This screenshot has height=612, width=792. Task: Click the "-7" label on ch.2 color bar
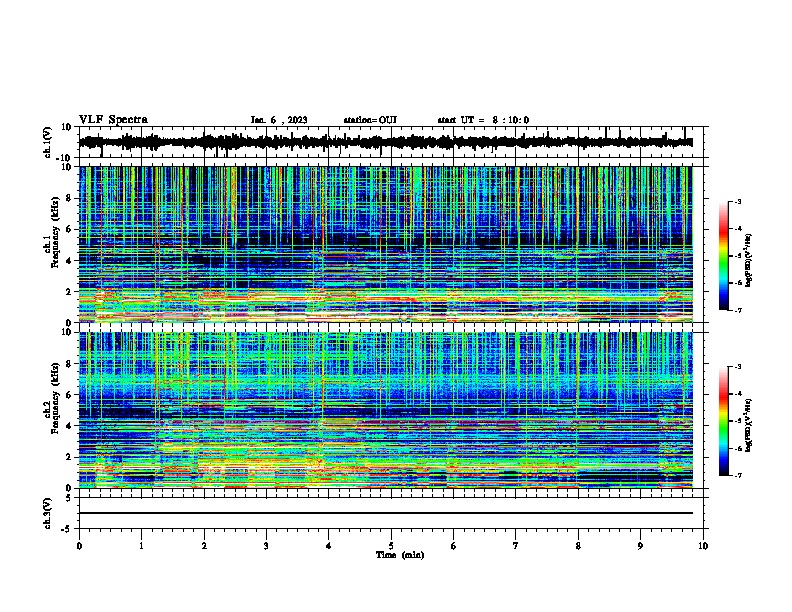pos(738,475)
